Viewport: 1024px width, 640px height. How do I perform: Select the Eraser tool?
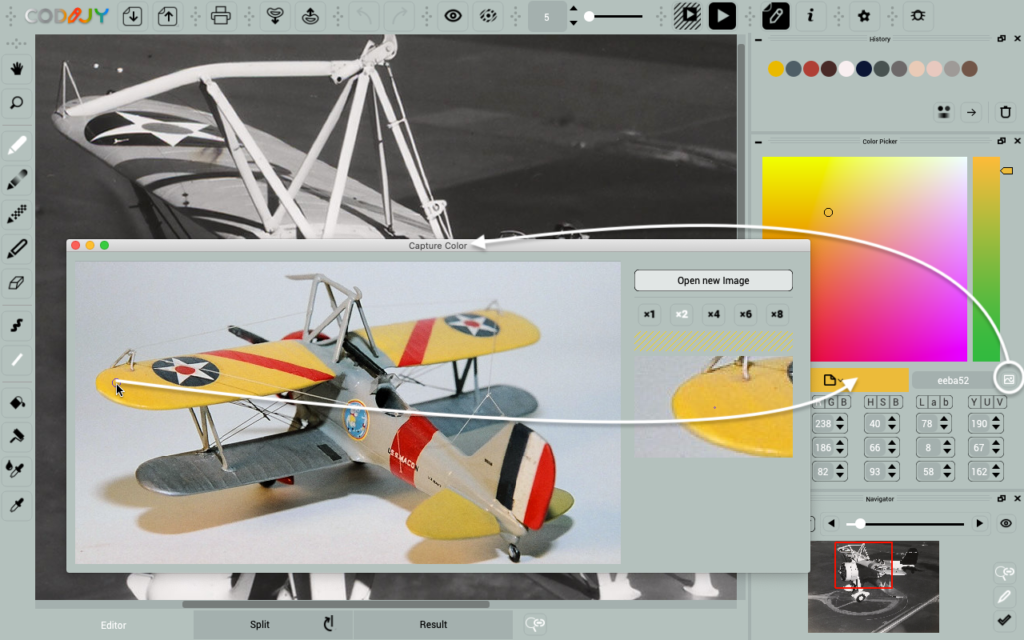pyautogui.click(x=16, y=285)
